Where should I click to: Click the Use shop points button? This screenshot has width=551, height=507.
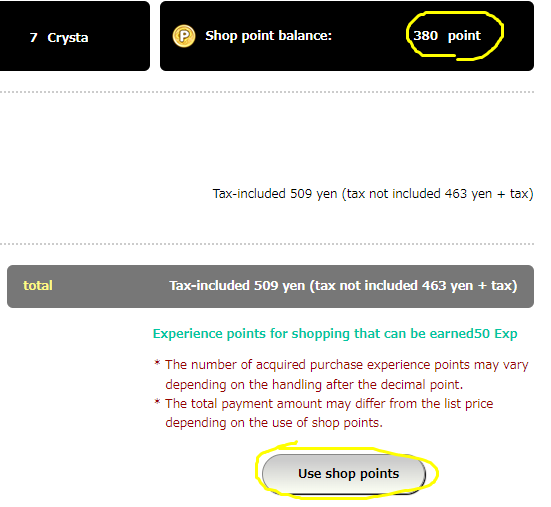click(x=344, y=474)
